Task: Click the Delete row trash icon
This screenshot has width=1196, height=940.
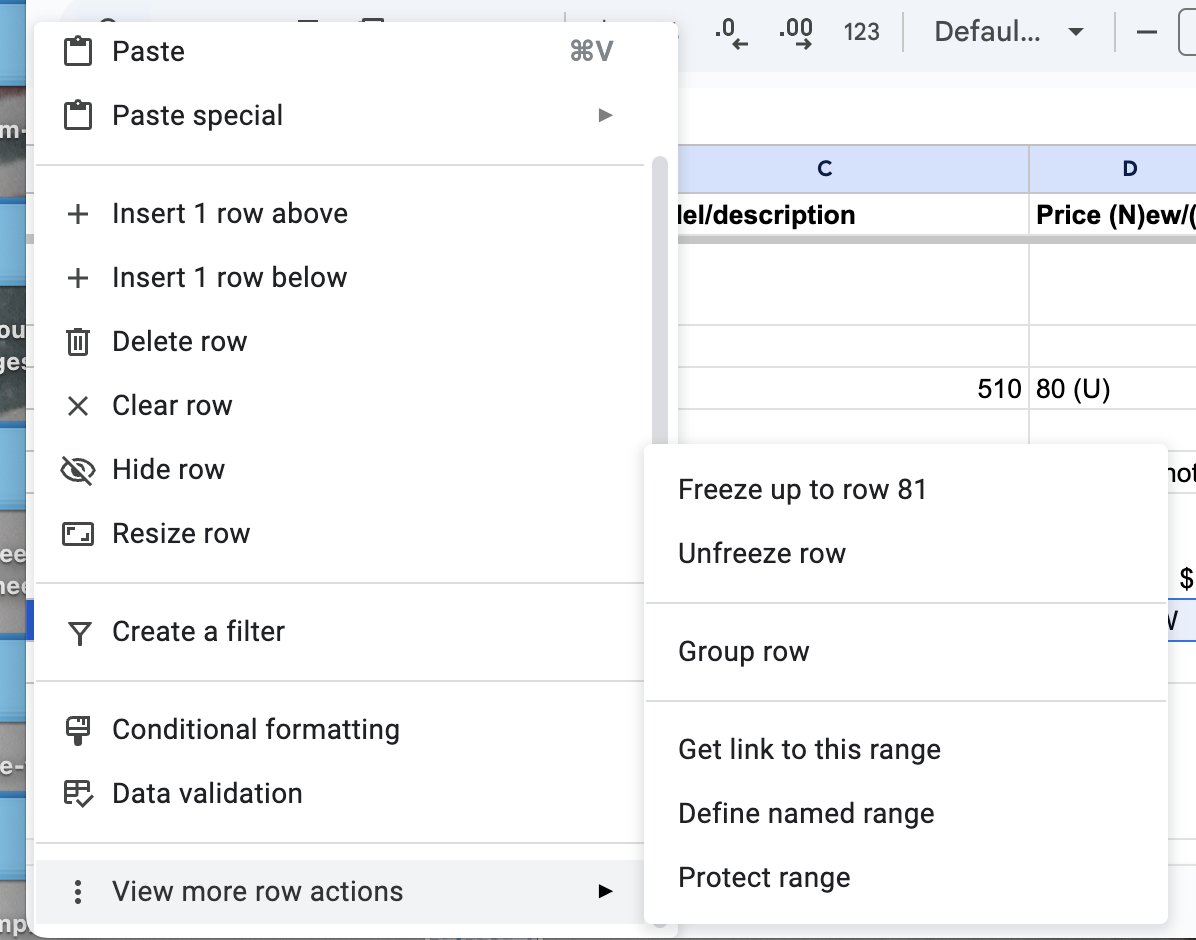Action: point(78,342)
